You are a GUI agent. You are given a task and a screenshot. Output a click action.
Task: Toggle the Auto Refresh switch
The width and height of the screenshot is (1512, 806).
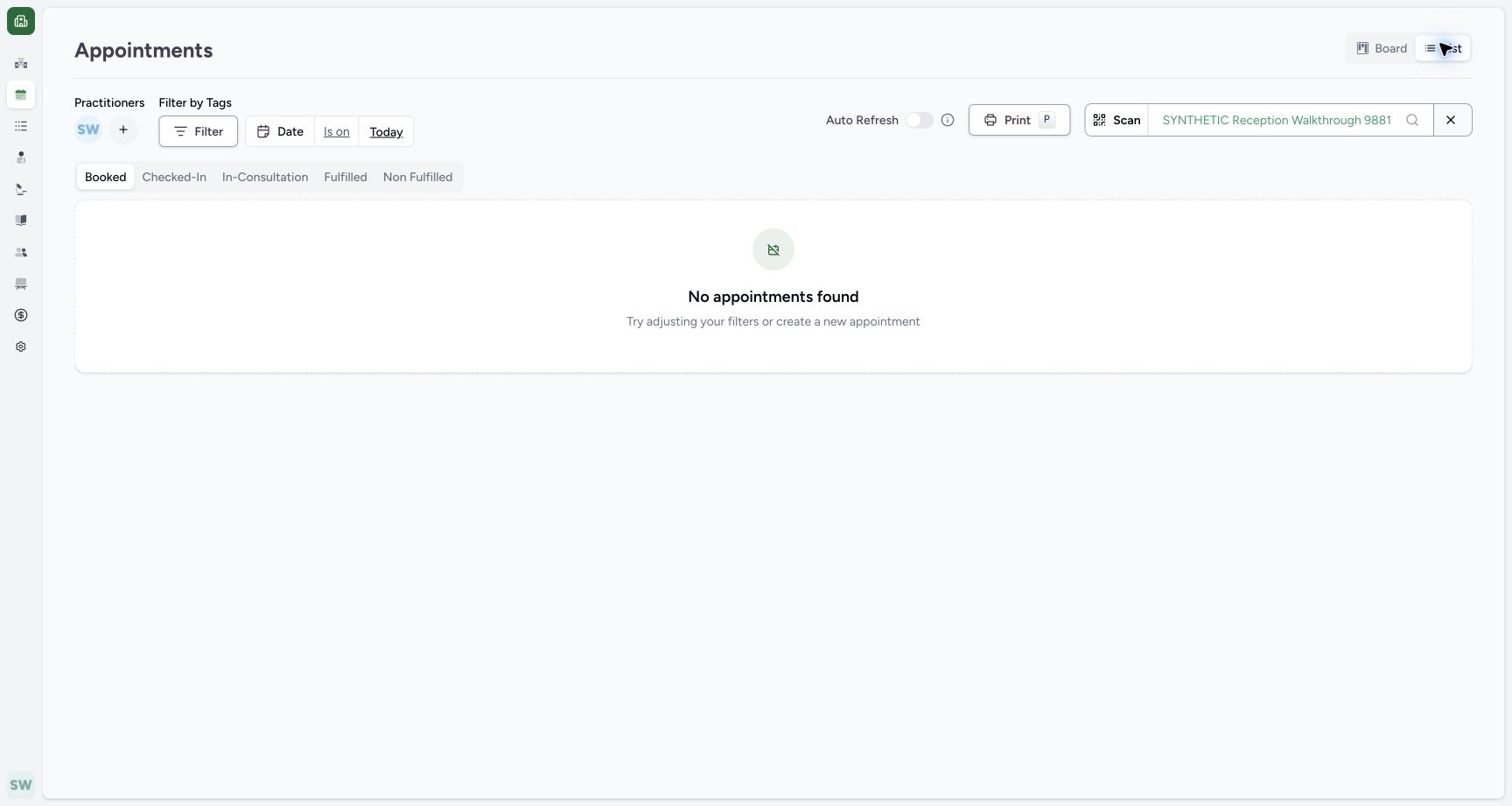(920, 120)
